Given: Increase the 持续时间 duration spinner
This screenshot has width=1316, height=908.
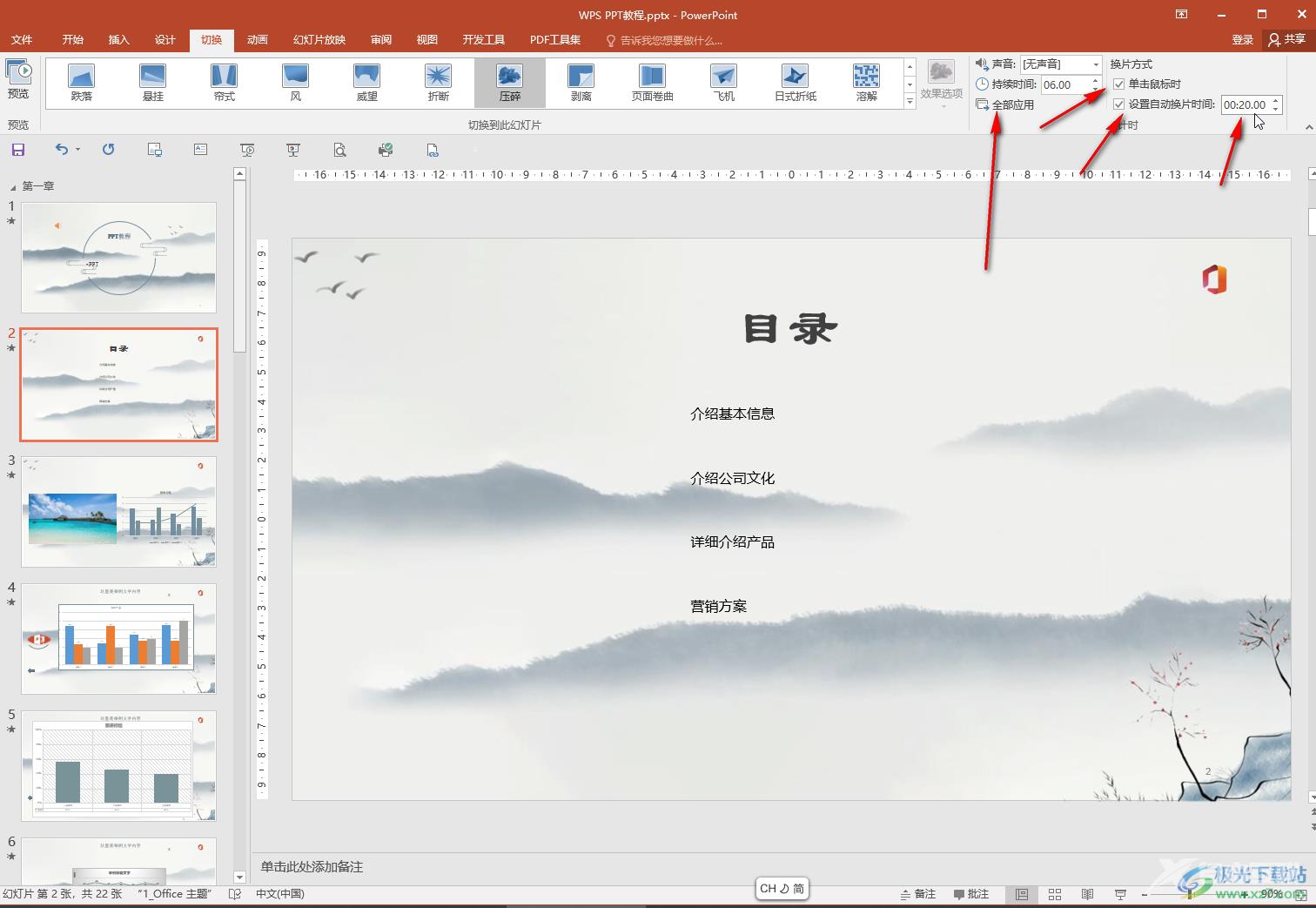Looking at the screenshot, I should (x=1096, y=81).
